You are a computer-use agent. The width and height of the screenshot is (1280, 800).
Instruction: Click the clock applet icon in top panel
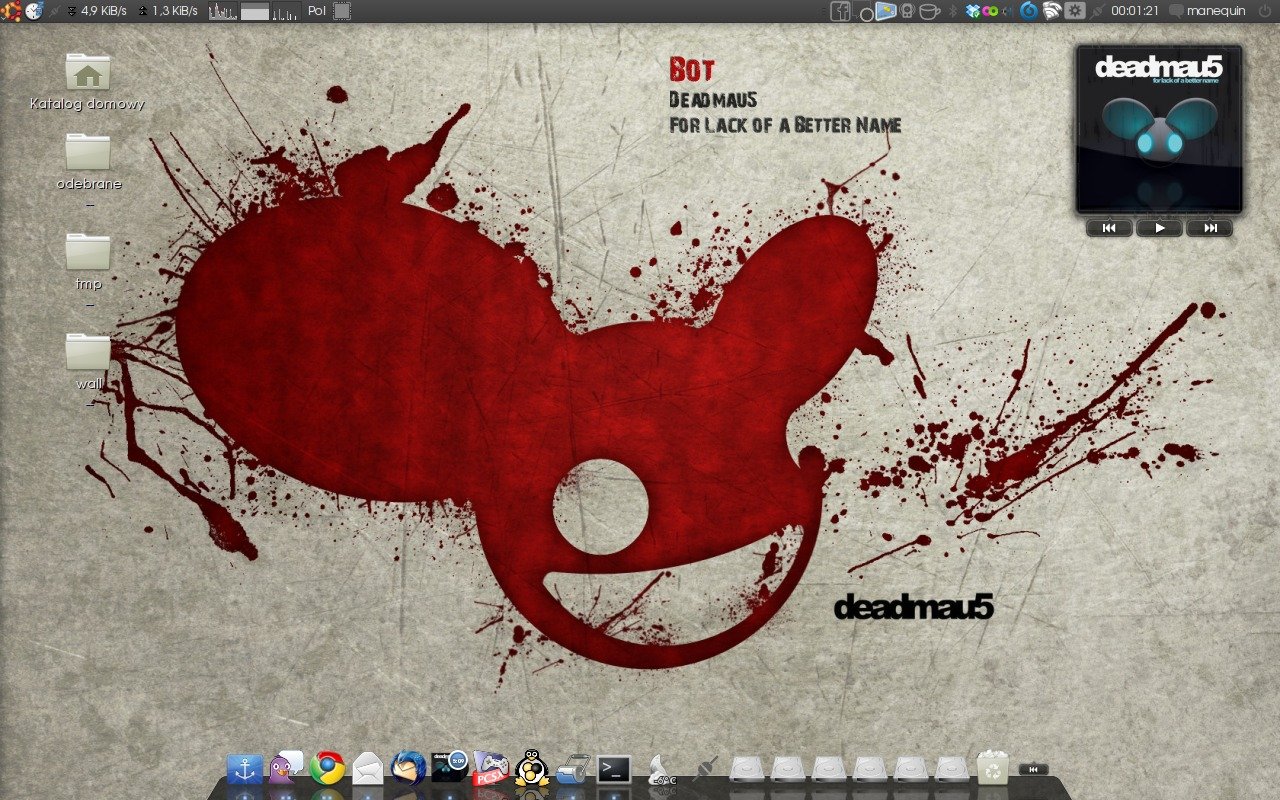pyautogui.click(x=34, y=11)
